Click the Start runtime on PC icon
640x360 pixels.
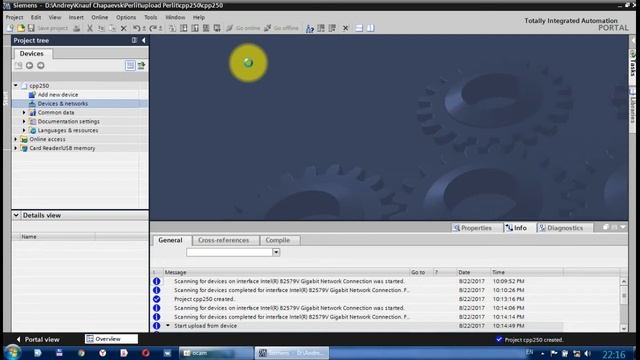point(217,28)
